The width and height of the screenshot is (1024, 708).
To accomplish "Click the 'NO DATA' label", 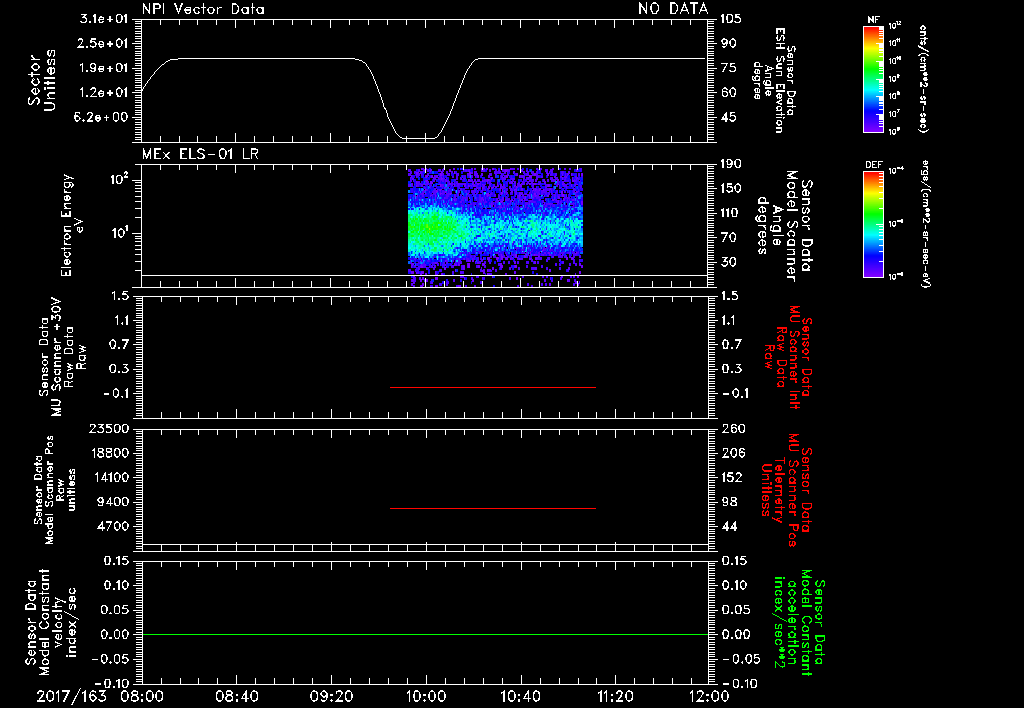I will tap(673, 8).
